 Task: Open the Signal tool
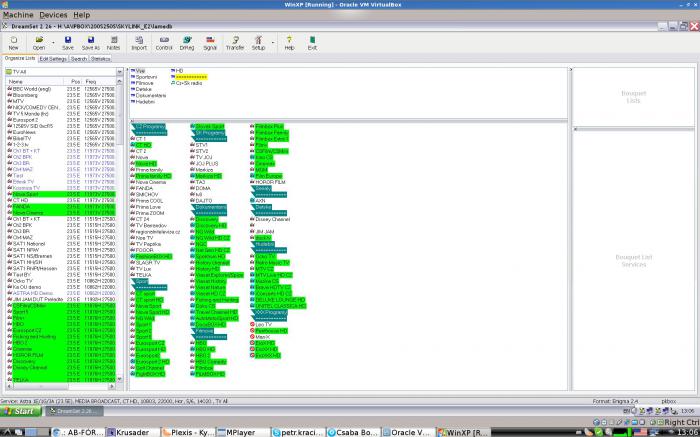tap(210, 43)
